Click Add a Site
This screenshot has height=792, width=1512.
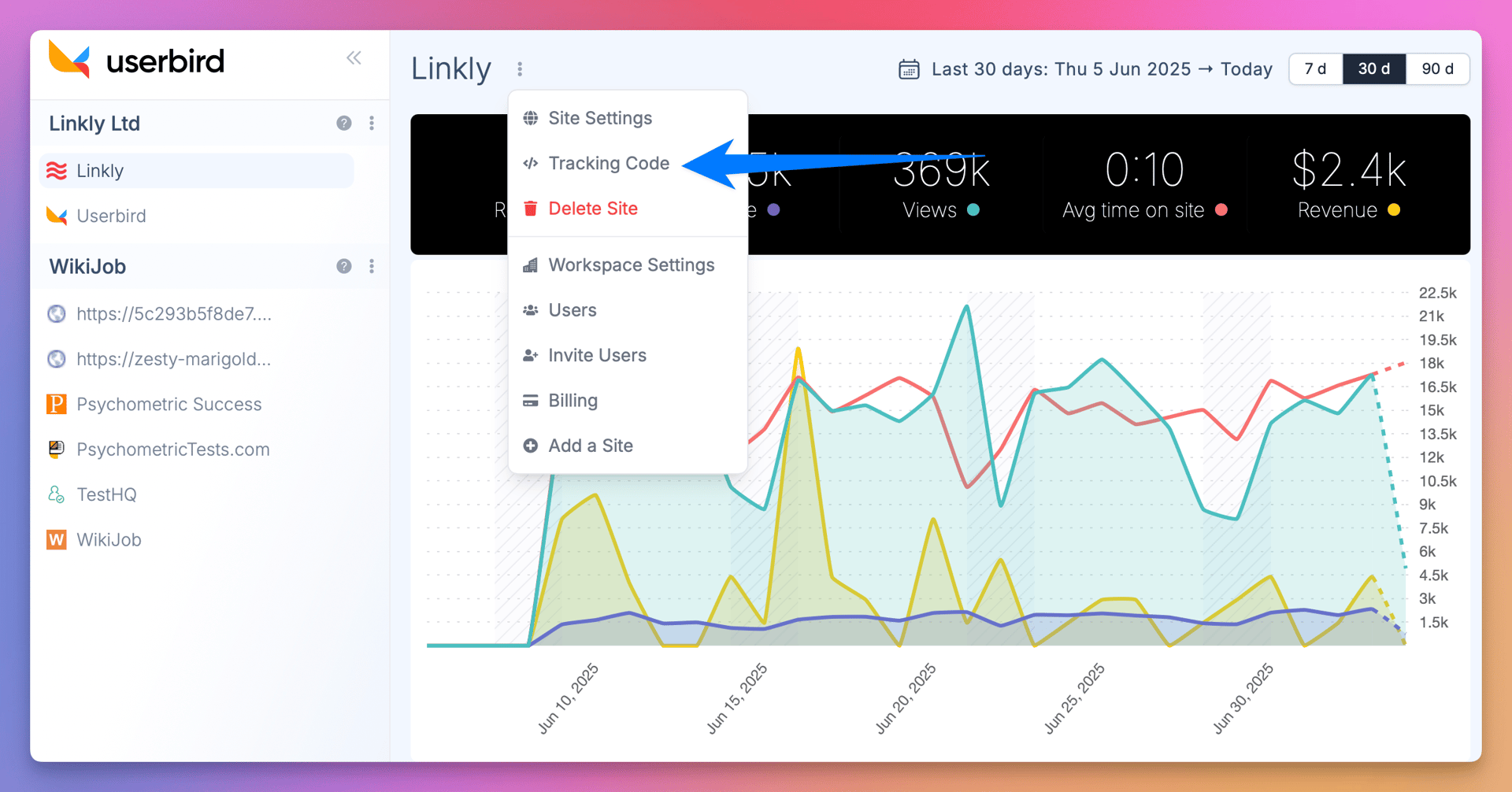(x=590, y=446)
